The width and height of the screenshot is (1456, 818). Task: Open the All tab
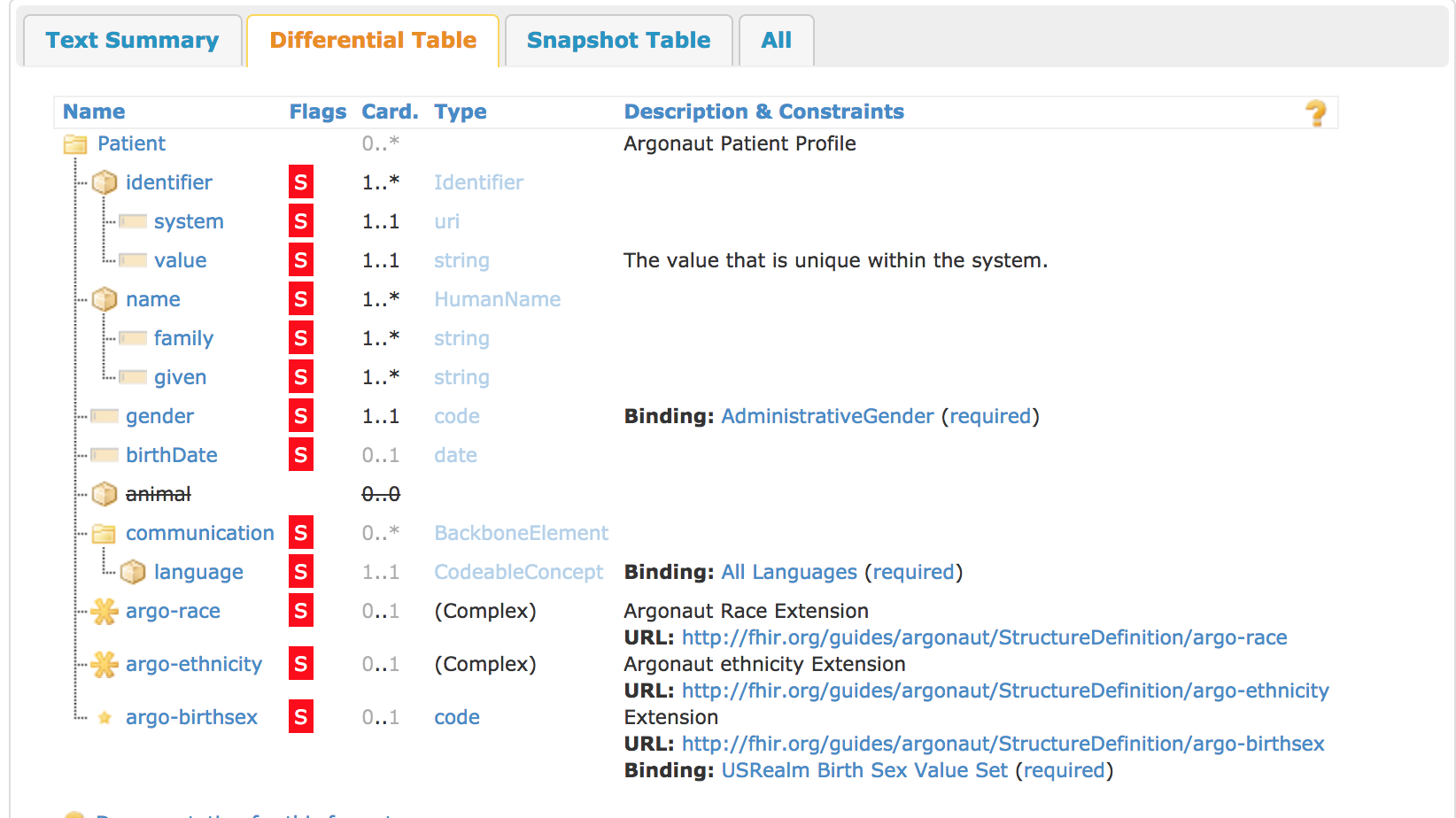(x=776, y=41)
